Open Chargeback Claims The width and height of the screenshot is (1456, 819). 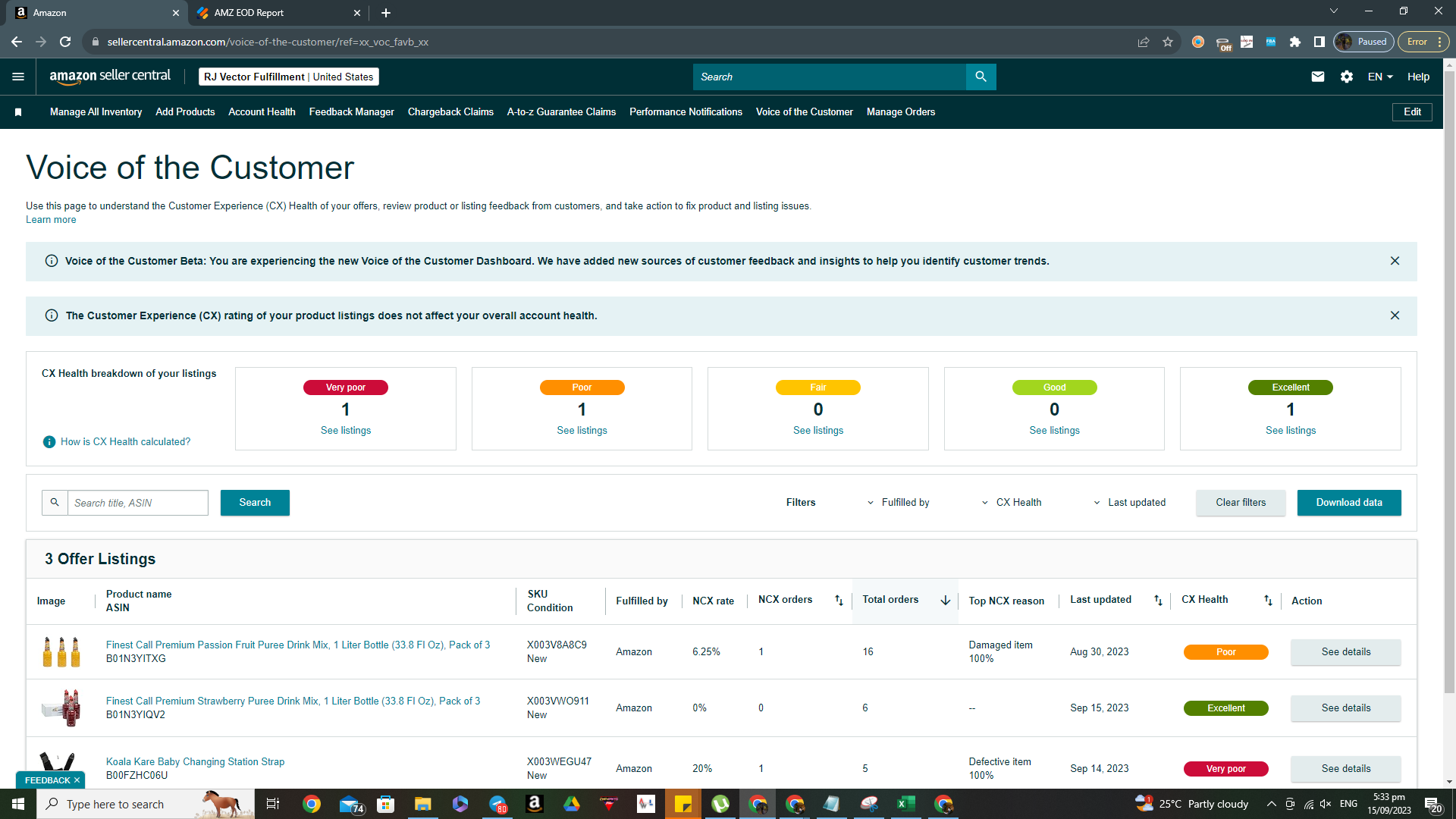pos(450,112)
